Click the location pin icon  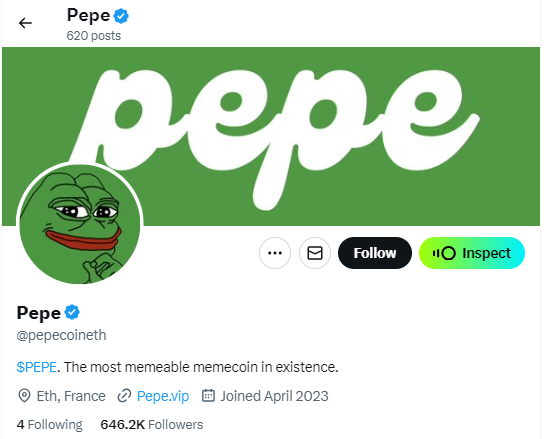click(x=24, y=396)
